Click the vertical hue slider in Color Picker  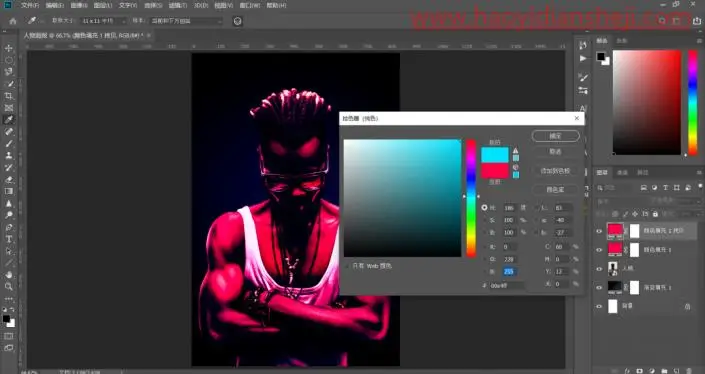[x=471, y=198]
